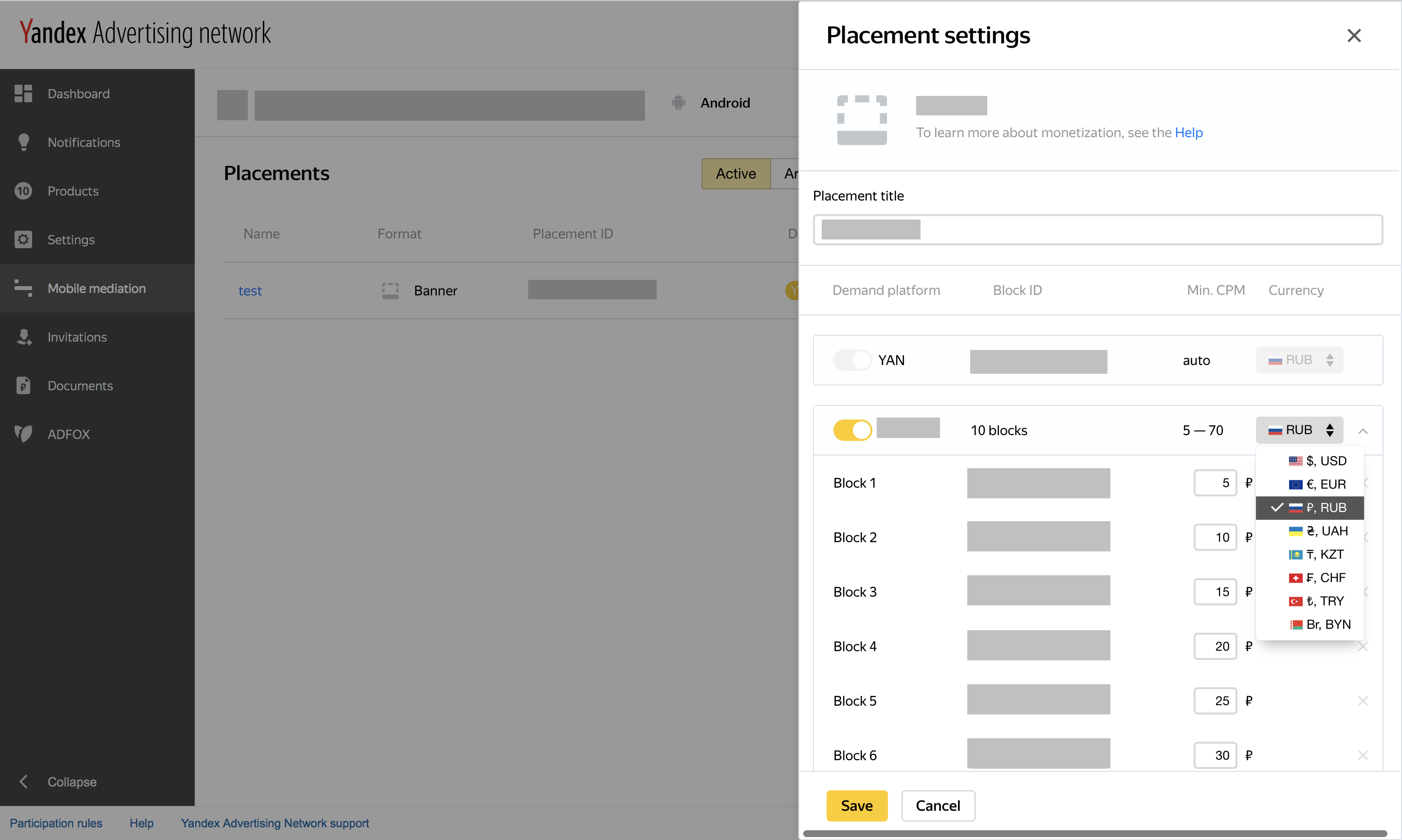Viewport: 1402px width, 840px height.
Task: Open the Help link about monetization
Action: (x=1188, y=132)
